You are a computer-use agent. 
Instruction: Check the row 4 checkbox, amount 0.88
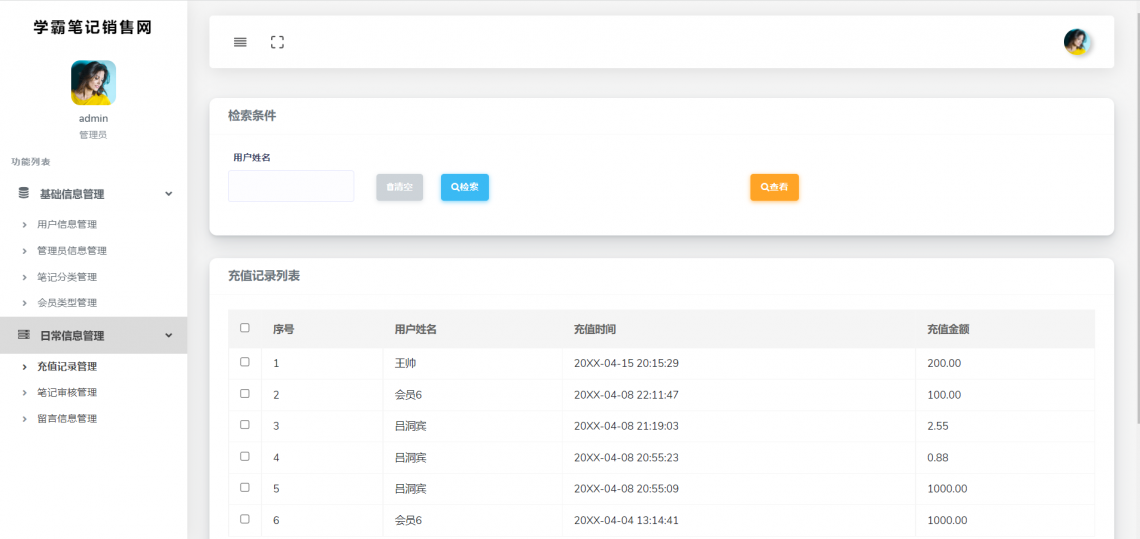244,456
